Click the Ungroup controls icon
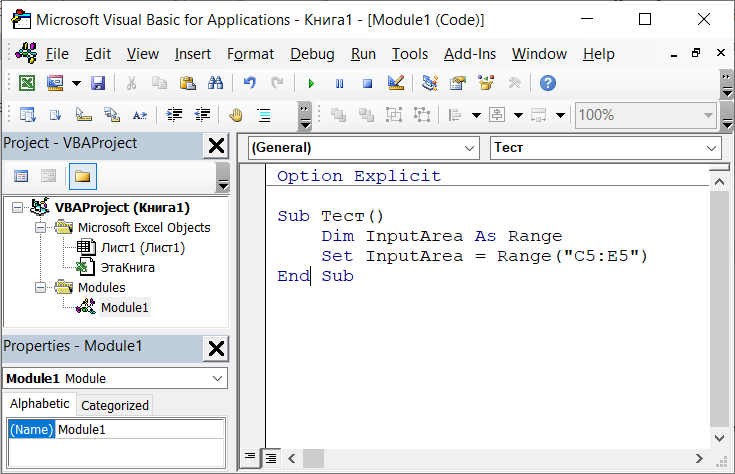Viewport: 735px width, 474px height. [x=422, y=115]
